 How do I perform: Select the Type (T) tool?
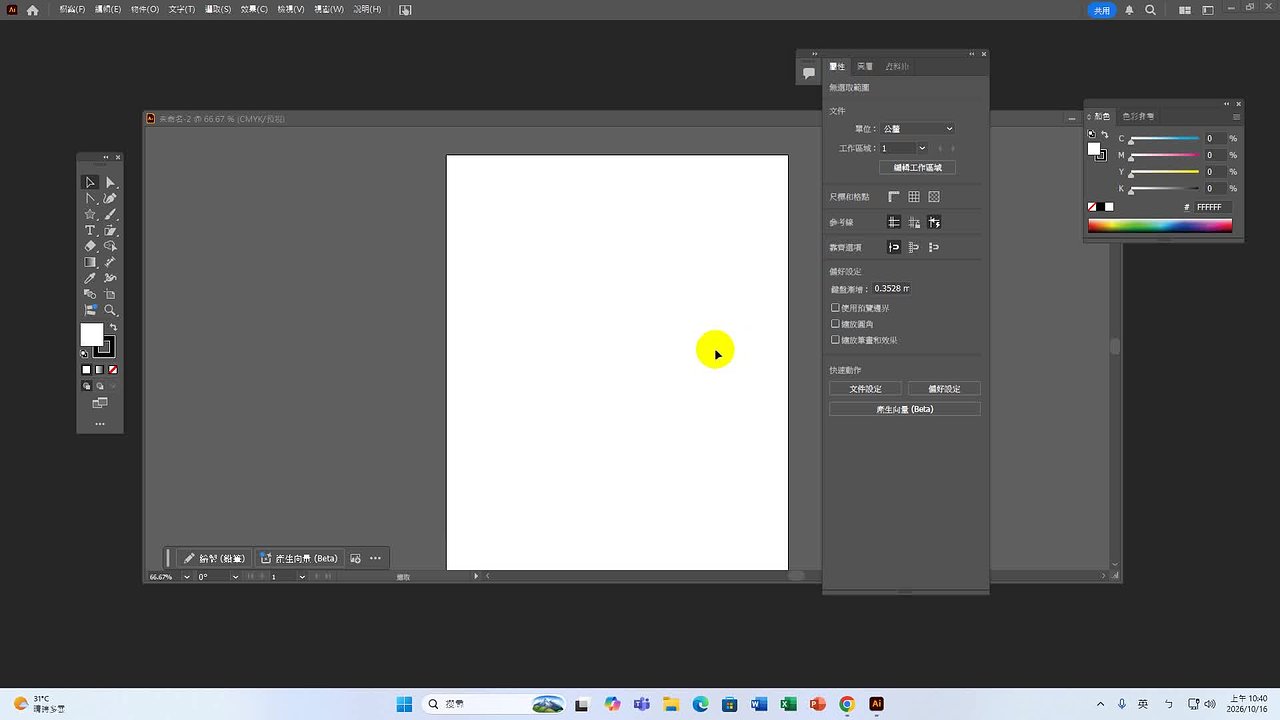tap(90, 230)
